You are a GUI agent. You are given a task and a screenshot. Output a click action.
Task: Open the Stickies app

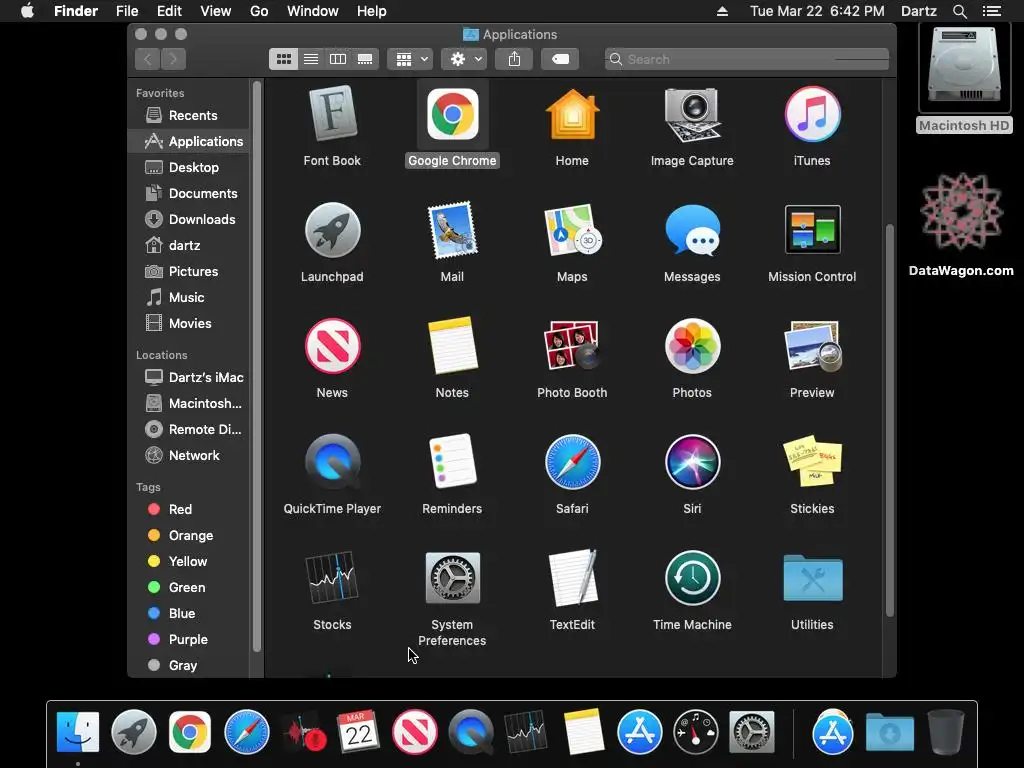(812, 462)
